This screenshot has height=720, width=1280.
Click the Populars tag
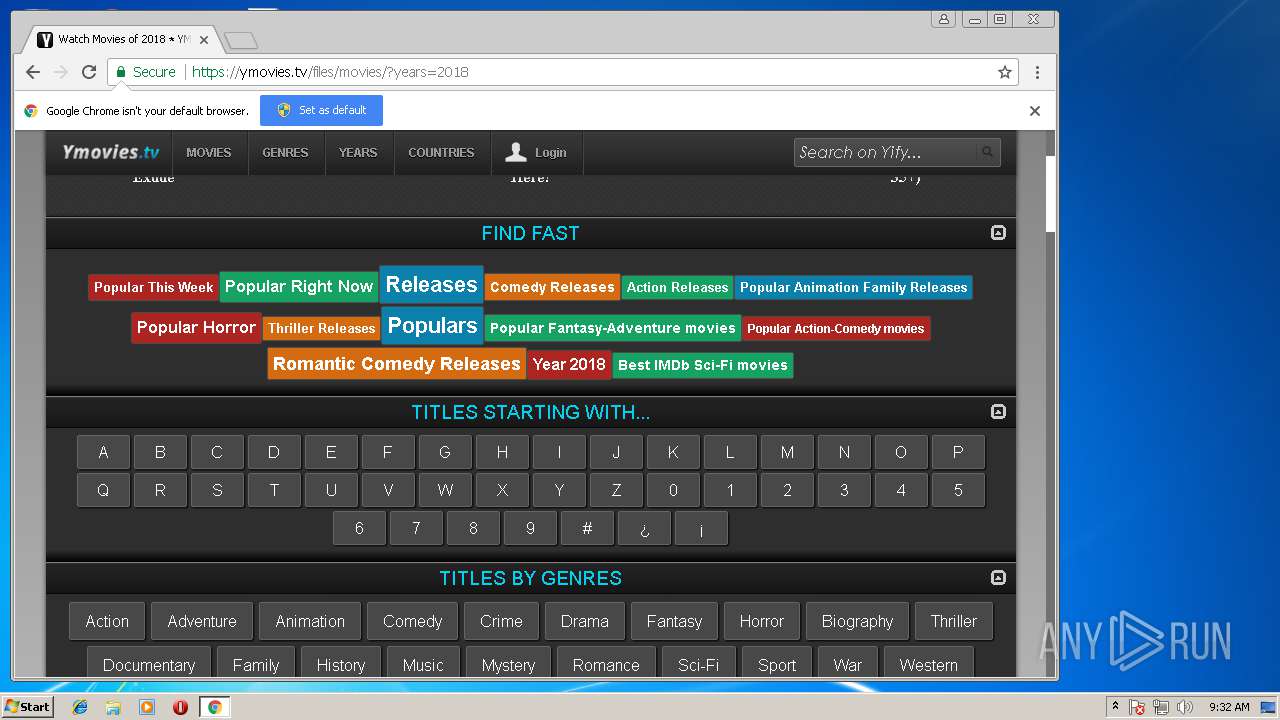click(432, 325)
